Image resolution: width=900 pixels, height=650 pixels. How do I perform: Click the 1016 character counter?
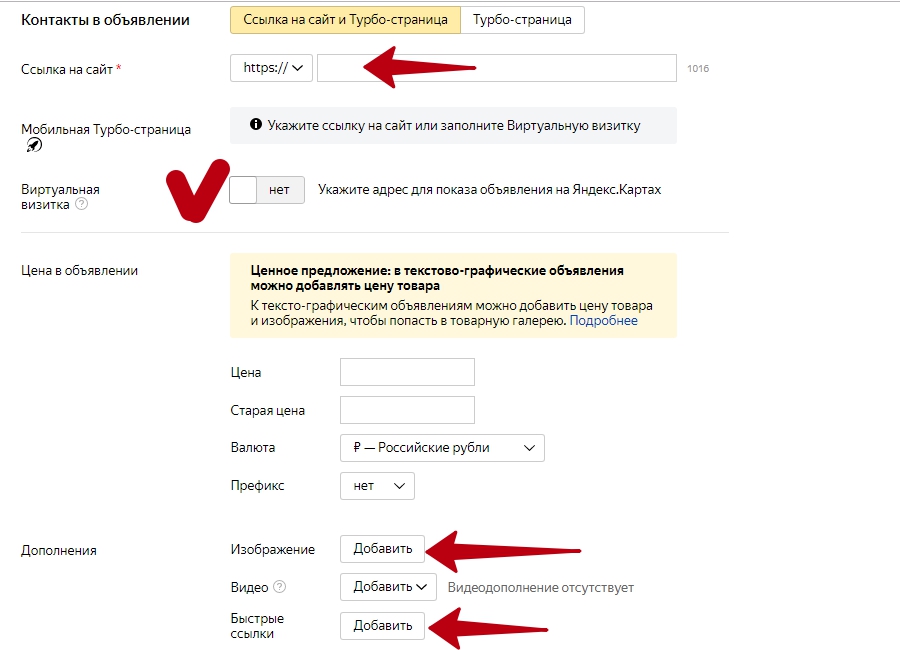[x=698, y=69]
